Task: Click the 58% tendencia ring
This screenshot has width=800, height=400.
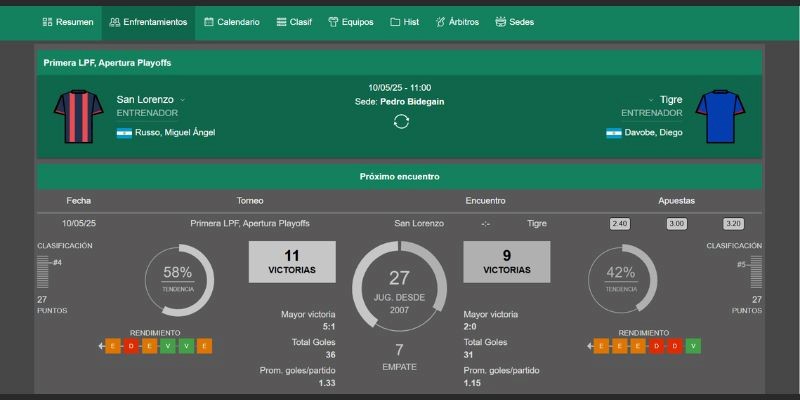Action: (x=179, y=280)
